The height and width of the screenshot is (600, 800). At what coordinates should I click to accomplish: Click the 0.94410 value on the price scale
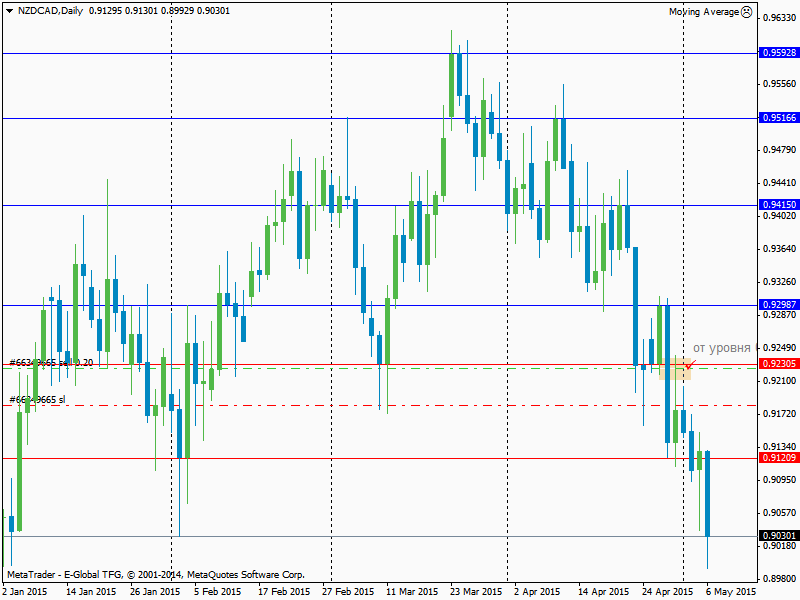point(779,183)
